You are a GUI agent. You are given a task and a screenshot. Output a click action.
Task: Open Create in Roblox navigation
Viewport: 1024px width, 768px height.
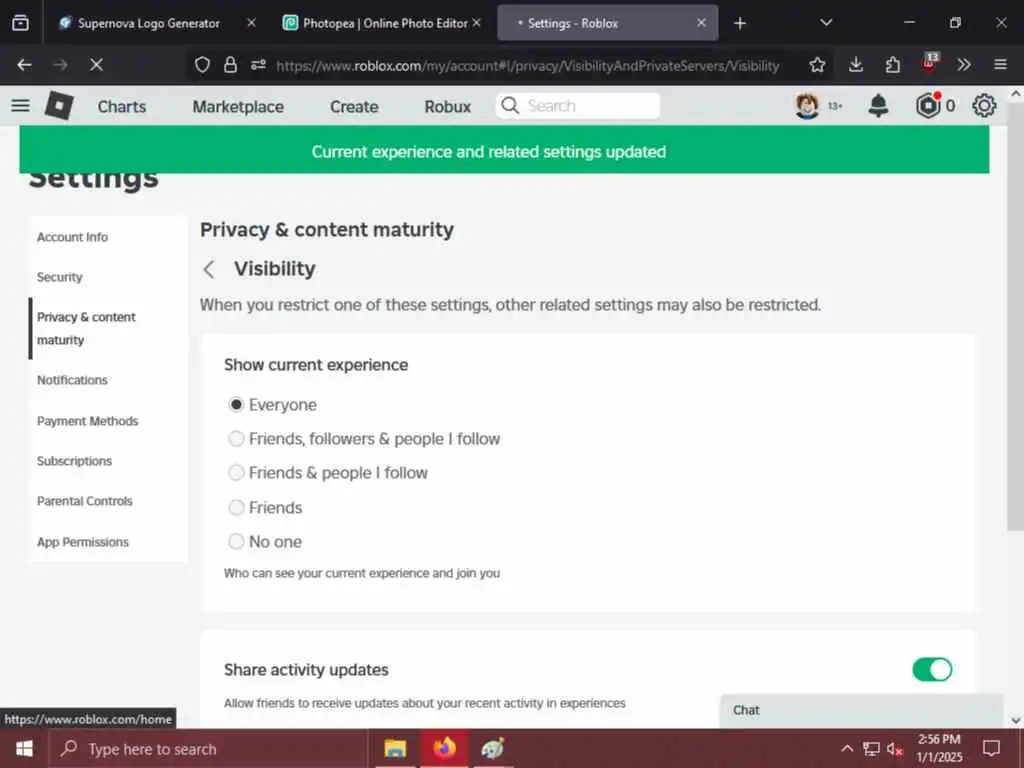(354, 106)
